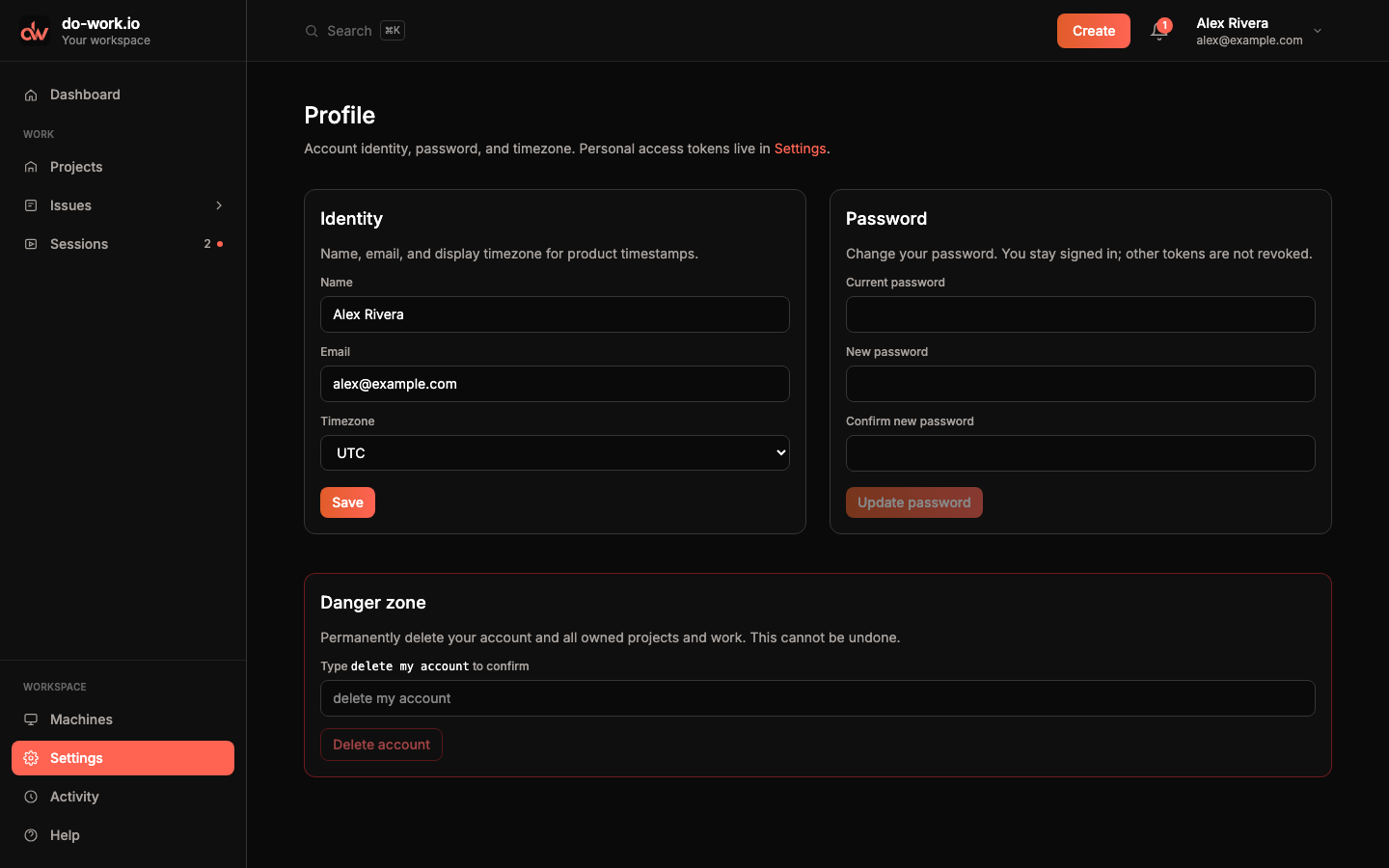Open the Projects page
The image size is (1389, 868).
tap(123, 167)
